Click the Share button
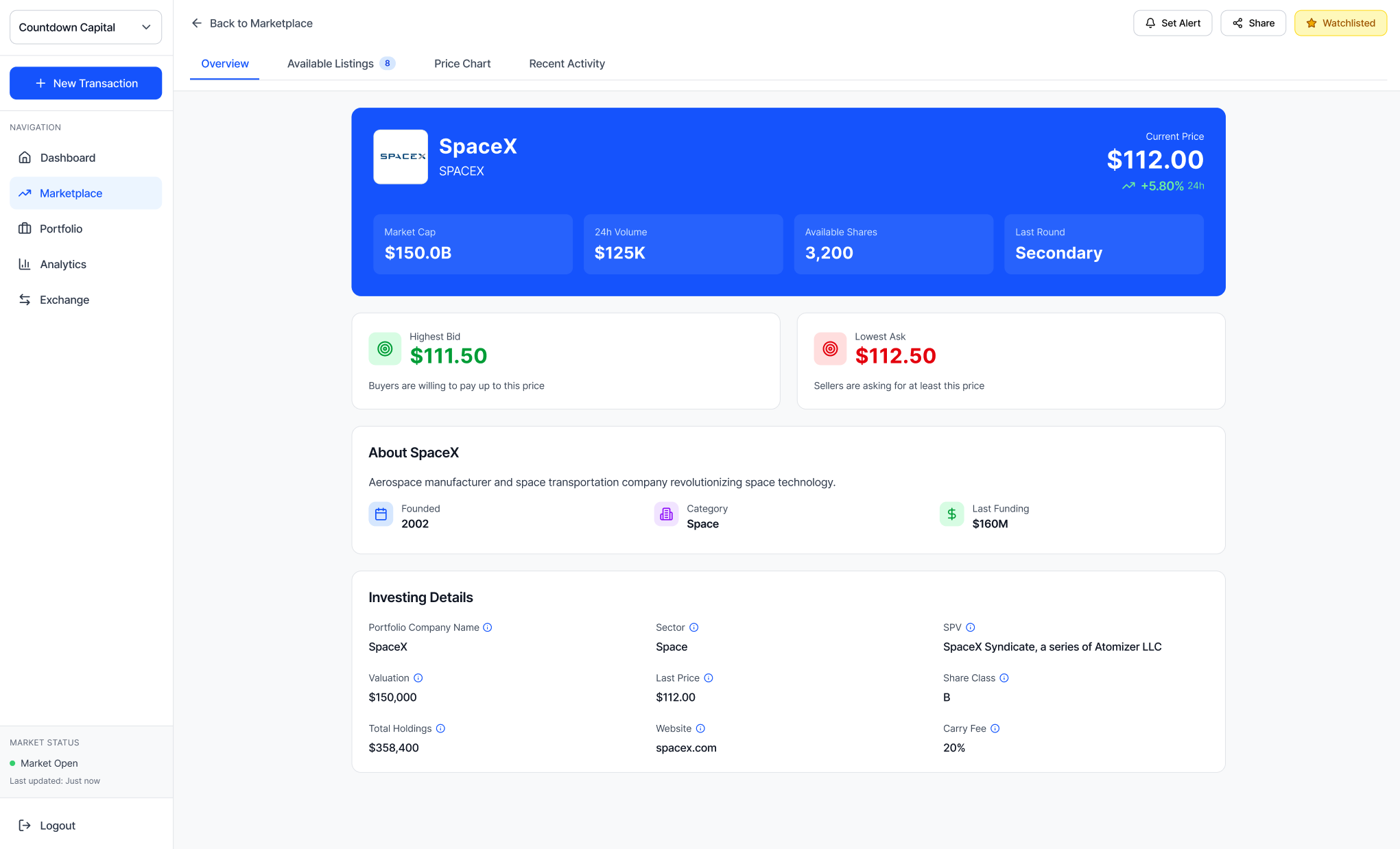 pos(1253,23)
